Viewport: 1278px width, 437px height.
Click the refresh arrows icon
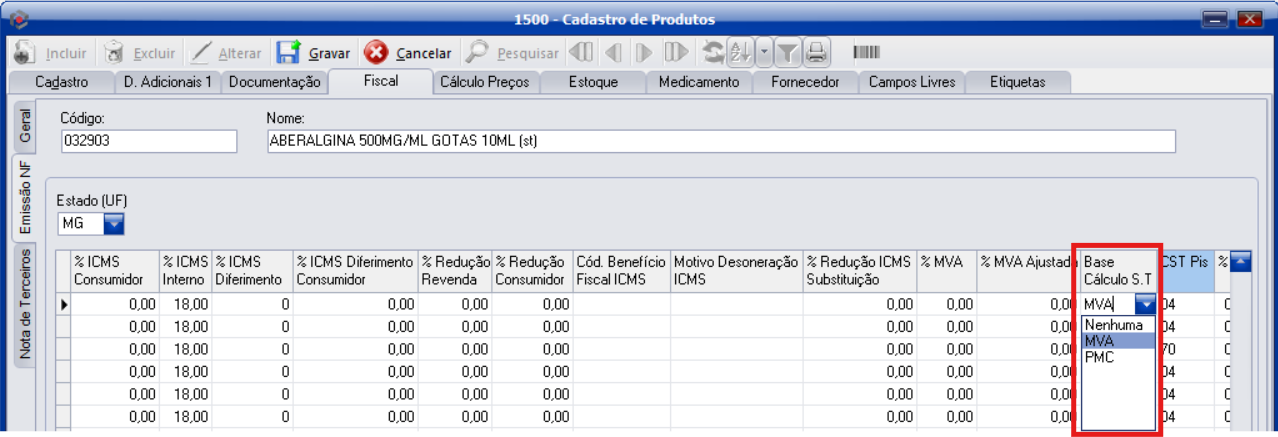[x=713, y=52]
